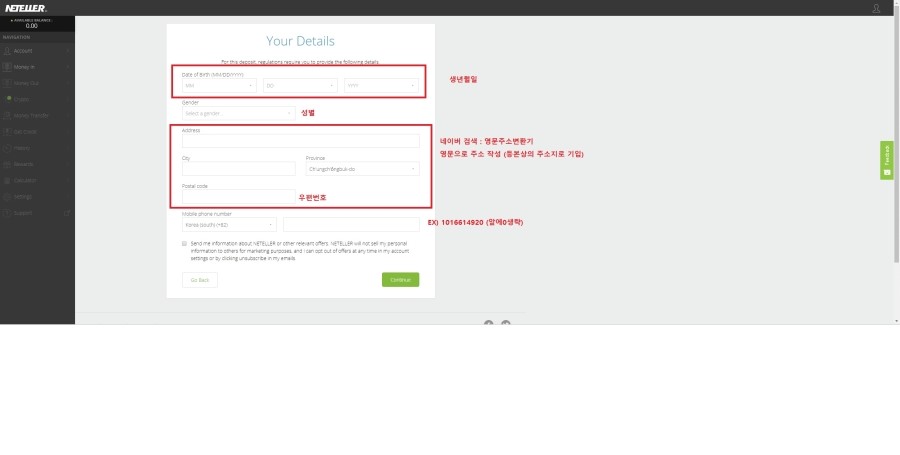Open Money Out in the navigation menu
Screen dimensions: 900x455
pos(28,83)
